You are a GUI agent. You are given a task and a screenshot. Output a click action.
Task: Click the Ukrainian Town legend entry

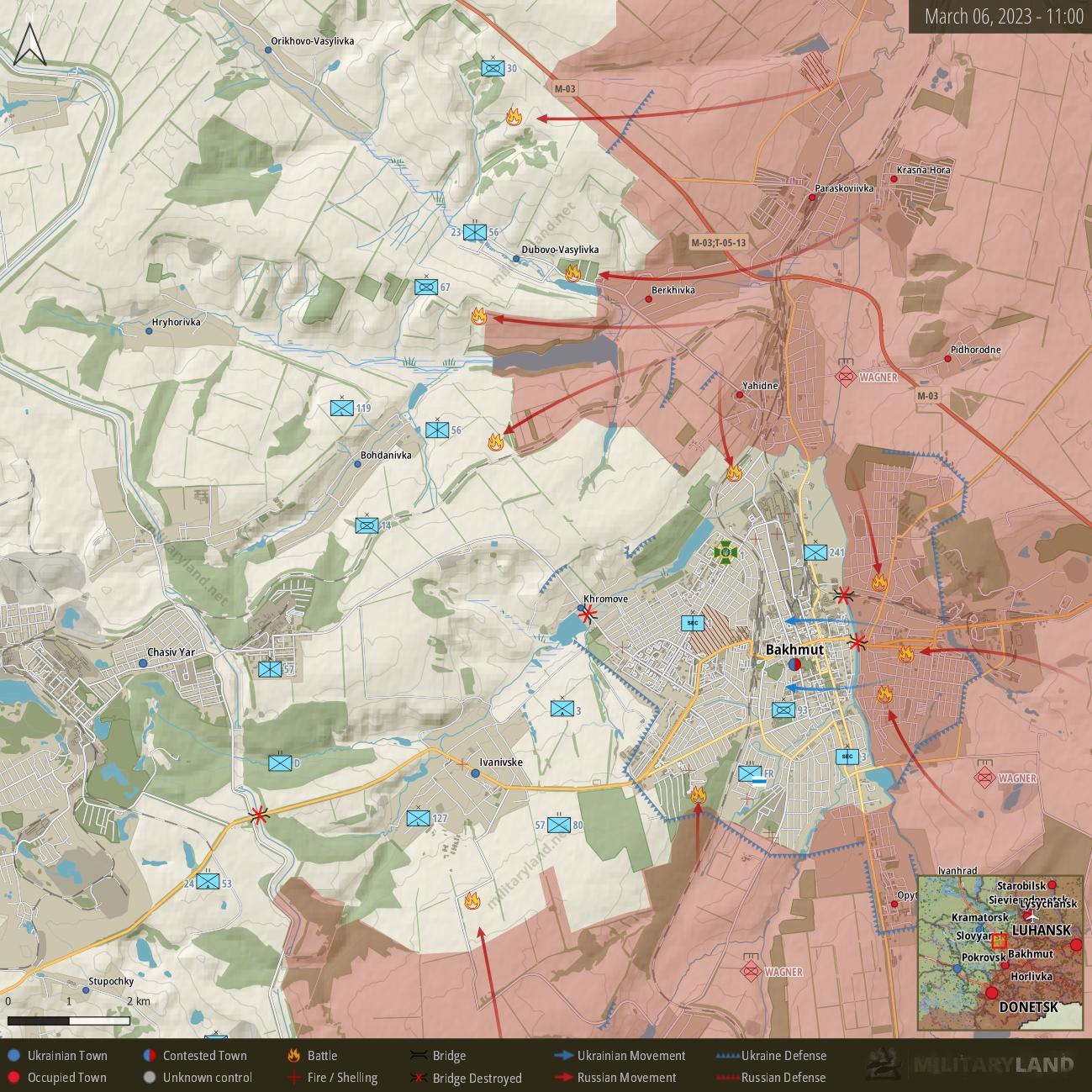[x=57, y=1056]
